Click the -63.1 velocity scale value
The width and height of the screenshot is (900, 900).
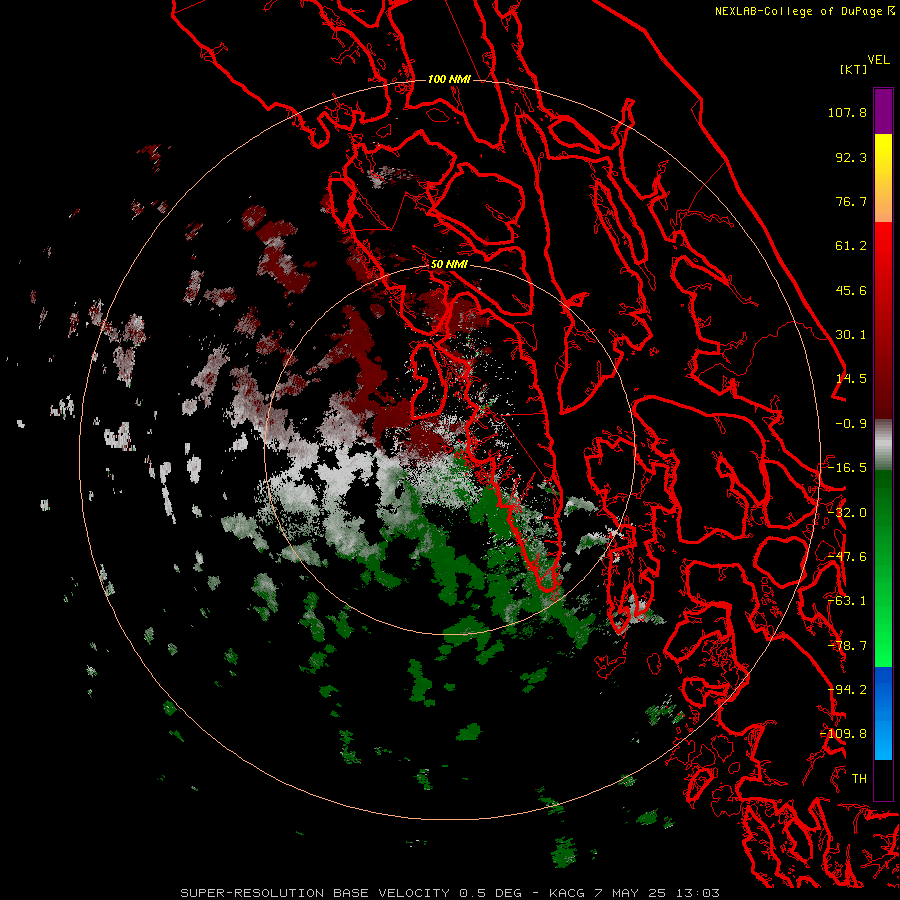[847, 601]
